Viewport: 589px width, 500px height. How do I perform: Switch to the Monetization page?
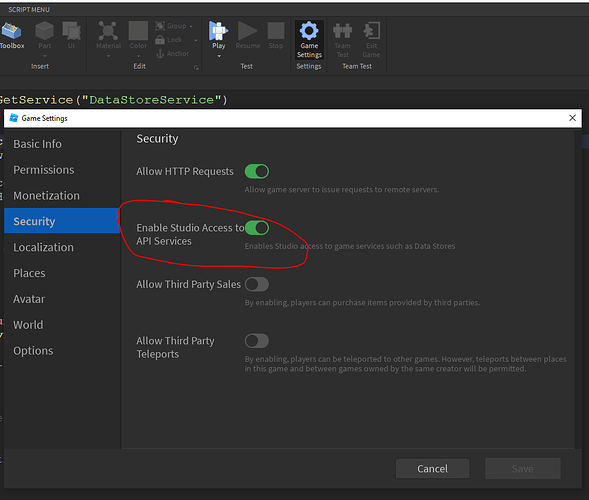(62, 196)
